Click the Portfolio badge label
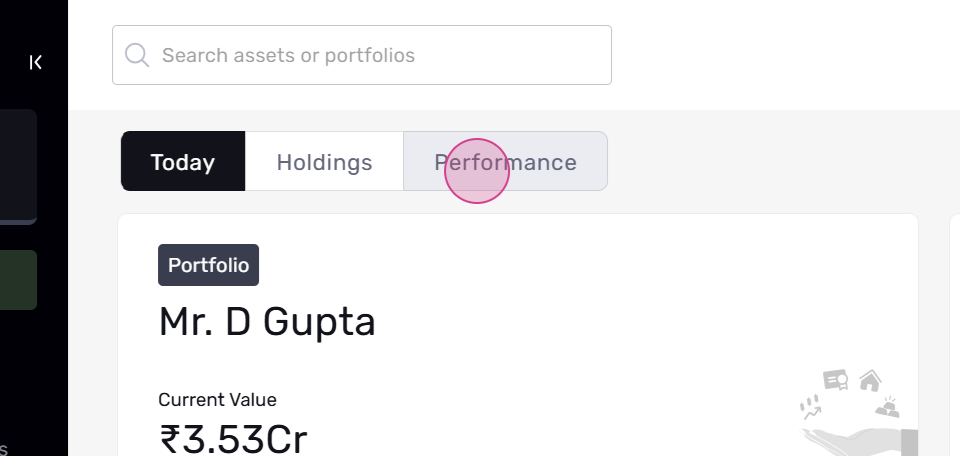The image size is (960, 456). pos(208,265)
